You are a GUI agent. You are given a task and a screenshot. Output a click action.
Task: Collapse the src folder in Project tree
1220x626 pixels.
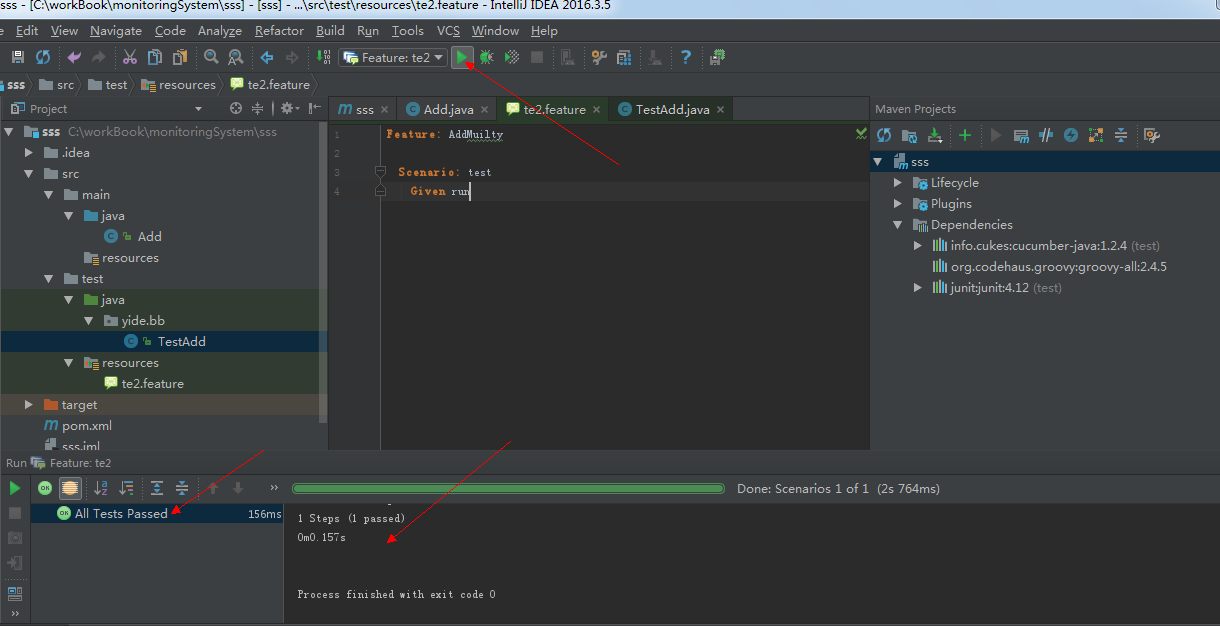pyautogui.click(x=29, y=174)
